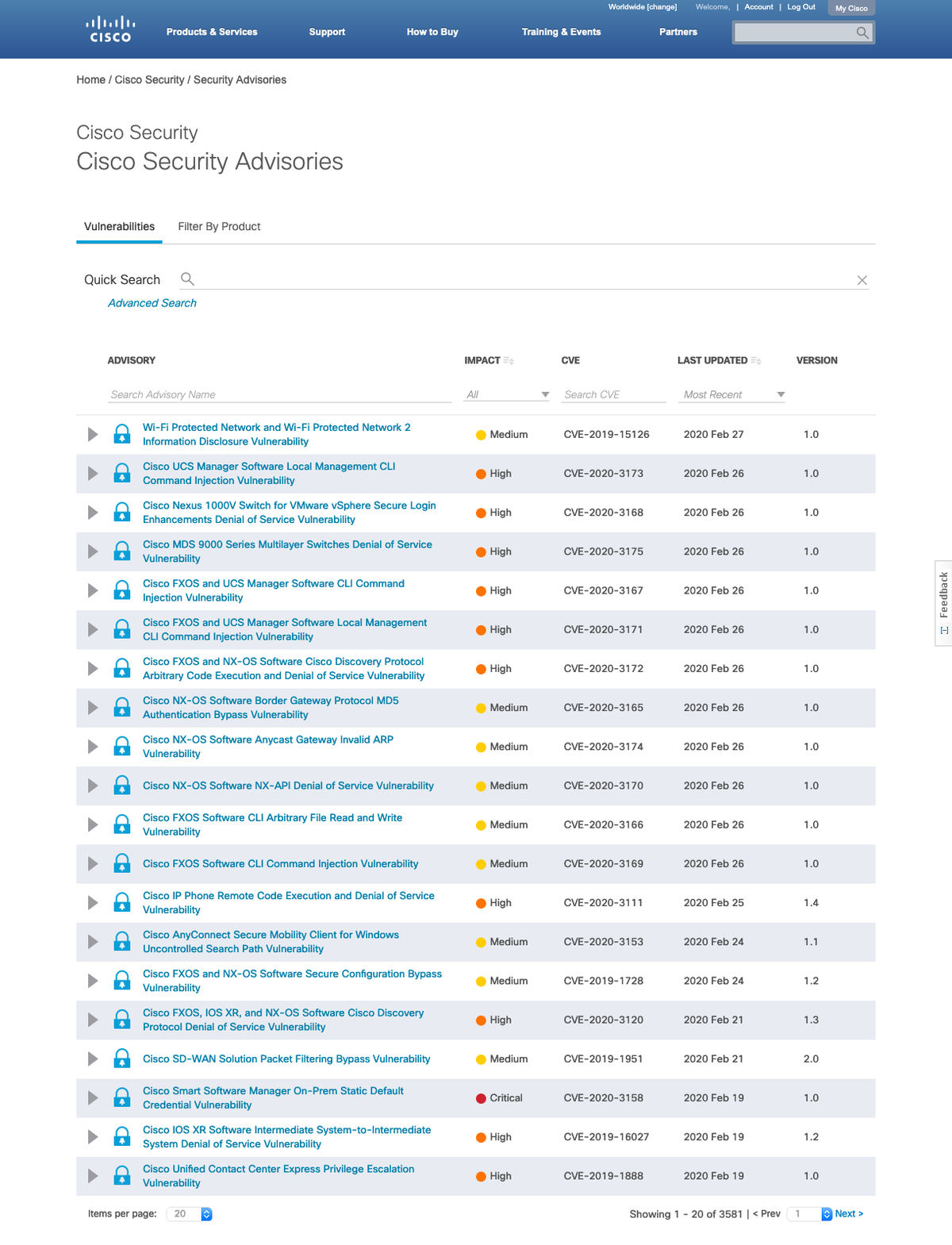This screenshot has width=952, height=1245.
Task: Click lock icon for Smart Software Manager On-Prem advisory
Action: click(122, 1097)
